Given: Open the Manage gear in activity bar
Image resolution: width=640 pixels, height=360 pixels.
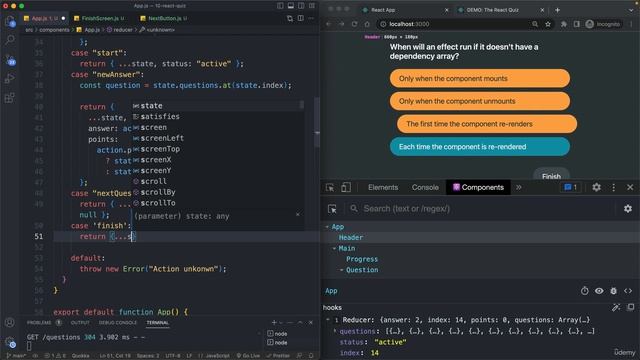Looking at the screenshot, I should [x=10, y=342].
